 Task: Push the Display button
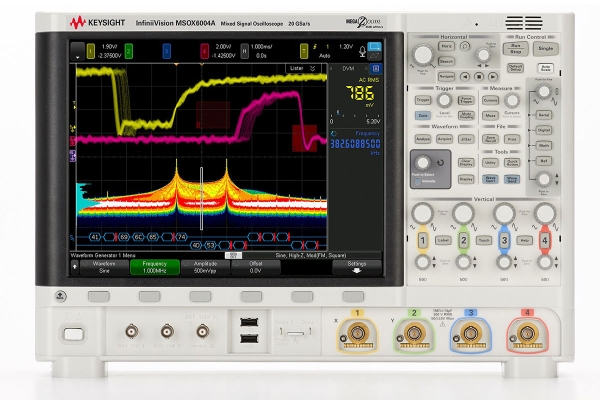coord(466,179)
